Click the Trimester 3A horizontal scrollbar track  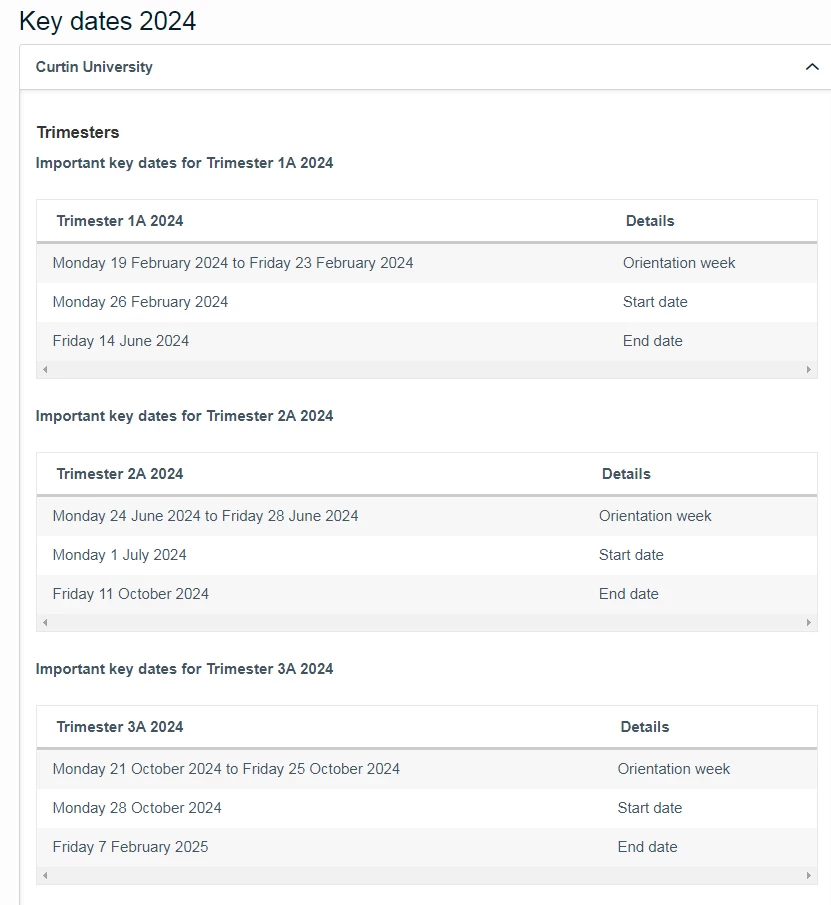click(427, 875)
